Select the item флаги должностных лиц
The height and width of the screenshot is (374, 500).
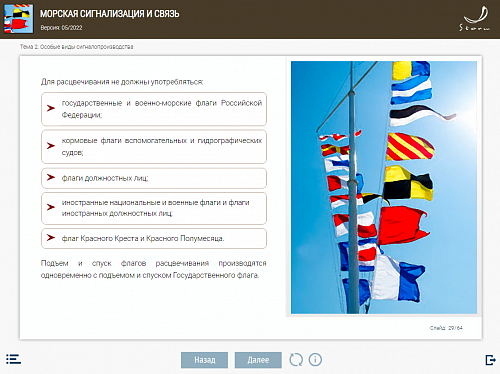click(154, 178)
